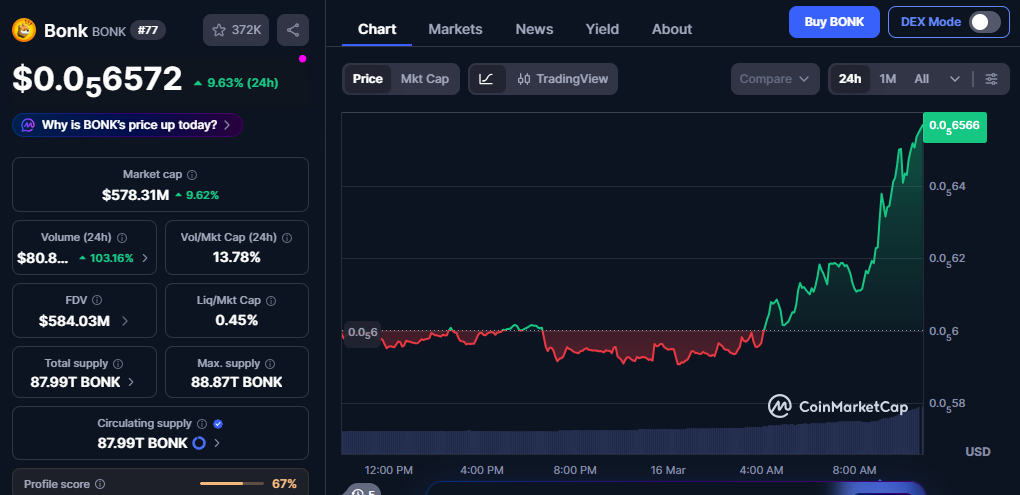The height and width of the screenshot is (495, 1020).
Task: Click the $0.0₅6572 current price
Action: pos(98,79)
